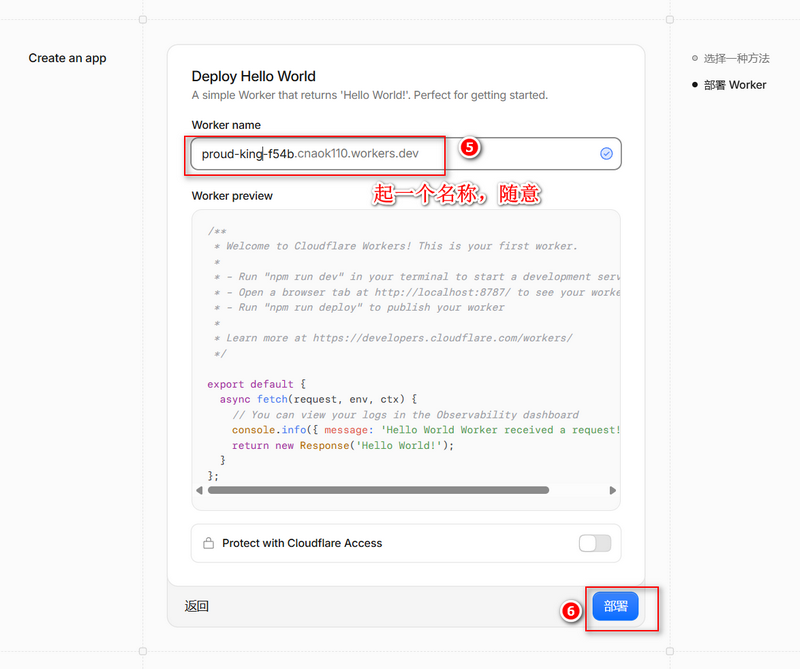The image size is (800, 669).
Task: Select the 部署 Worker step
Action: pyautogui.click(x=735, y=85)
